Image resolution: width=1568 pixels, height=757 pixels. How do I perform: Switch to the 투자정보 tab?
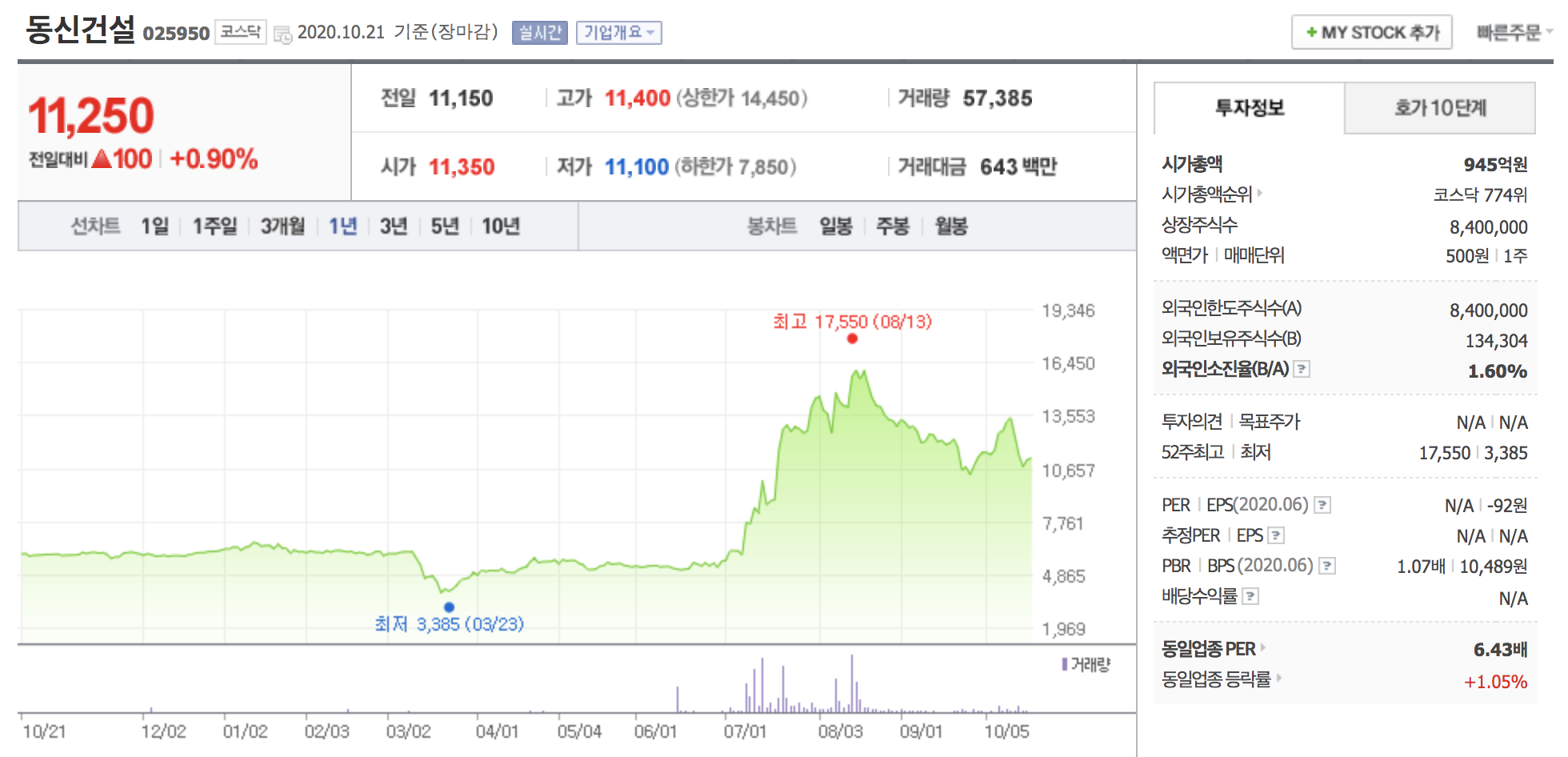tap(1250, 108)
